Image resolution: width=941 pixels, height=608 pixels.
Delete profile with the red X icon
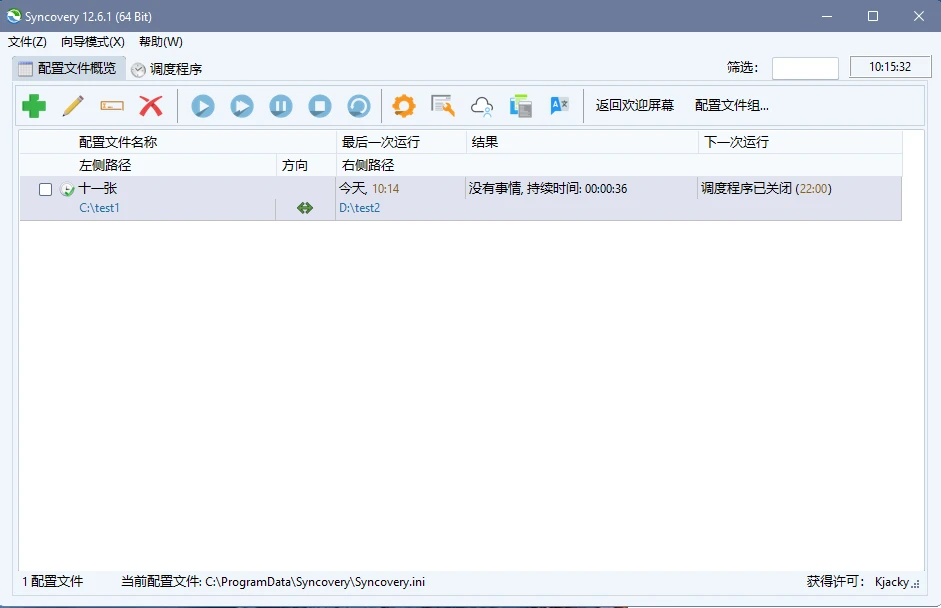click(151, 106)
